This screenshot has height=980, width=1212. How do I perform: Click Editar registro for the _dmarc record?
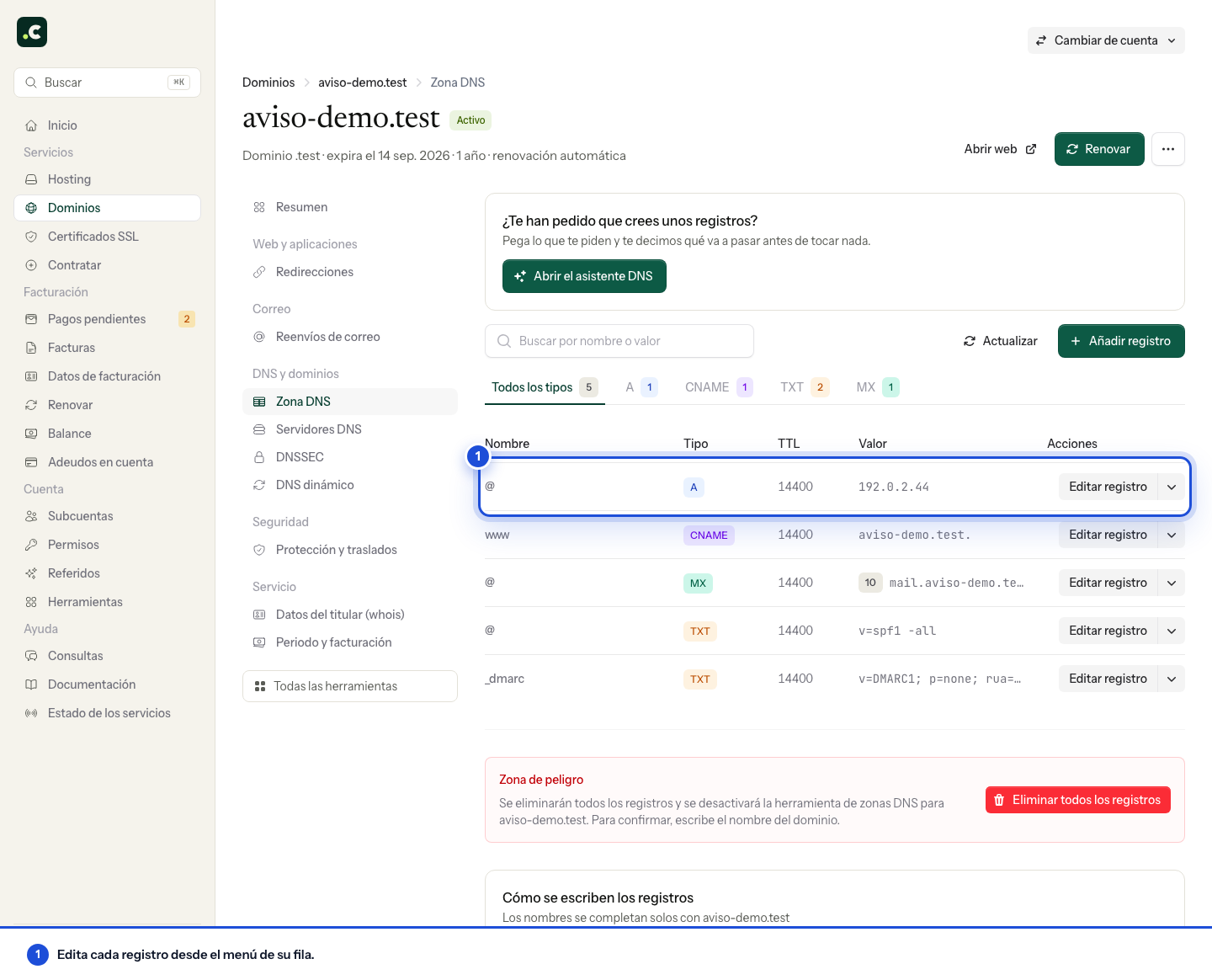click(x=1108, y=679)
